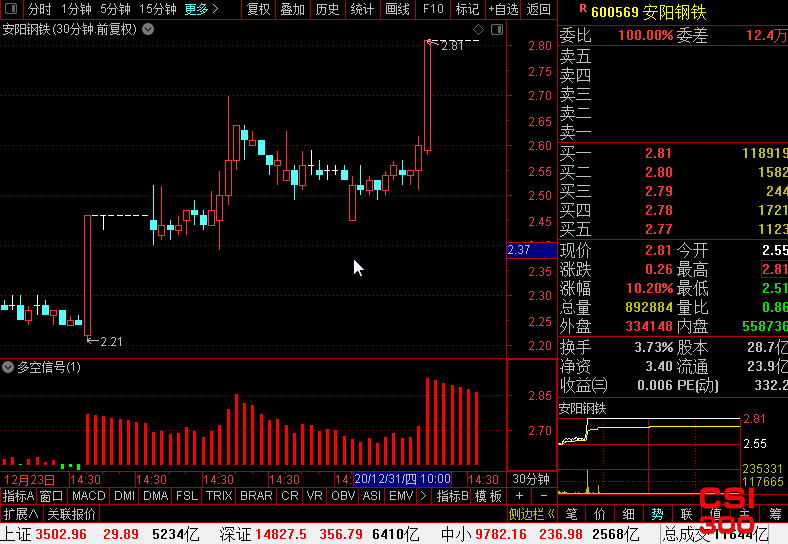The image size is (788, 544).
Task: Select the OBV indicator
Action: (343, 496)
